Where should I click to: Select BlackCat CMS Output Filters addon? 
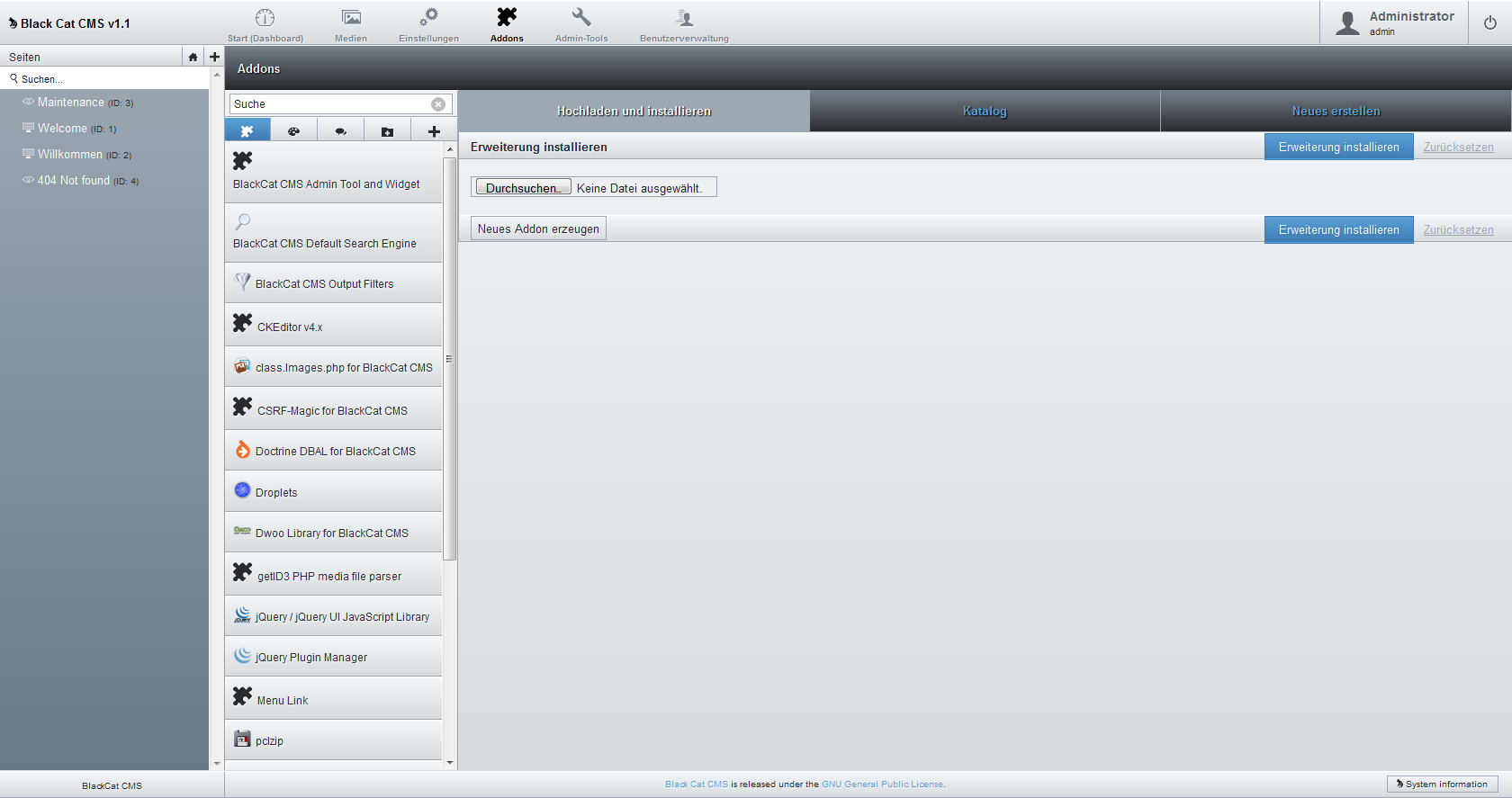tap(333, 283)
